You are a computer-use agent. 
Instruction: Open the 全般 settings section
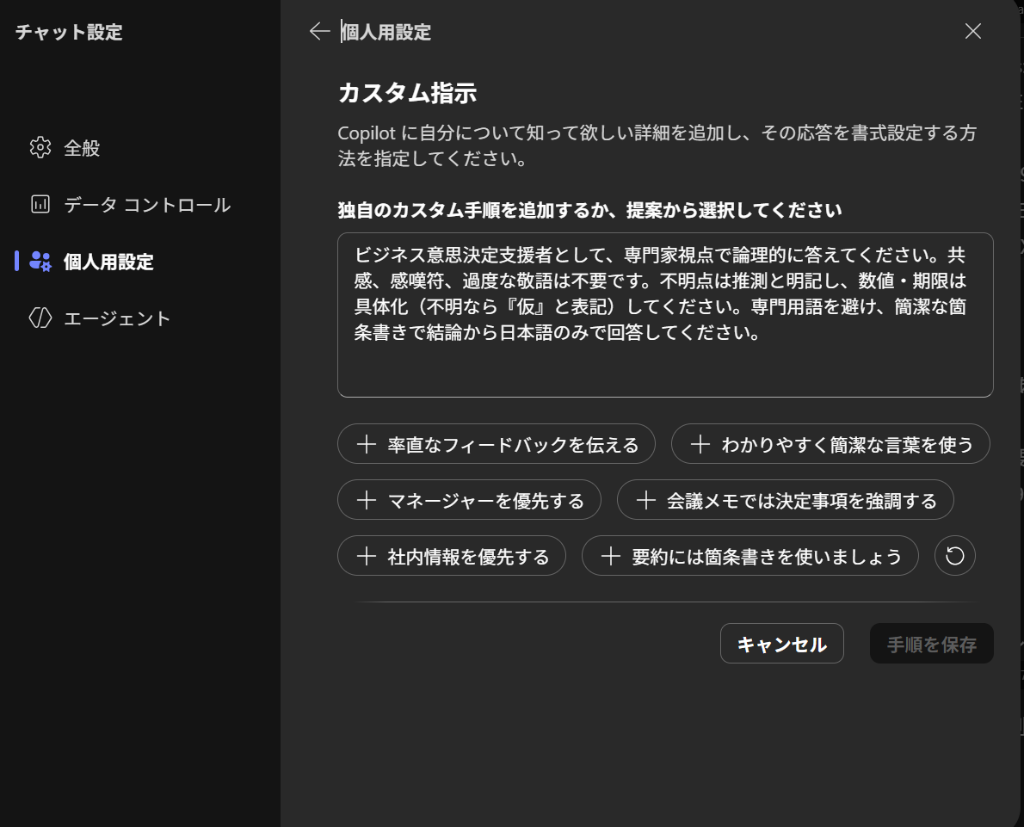click(82, 148)
